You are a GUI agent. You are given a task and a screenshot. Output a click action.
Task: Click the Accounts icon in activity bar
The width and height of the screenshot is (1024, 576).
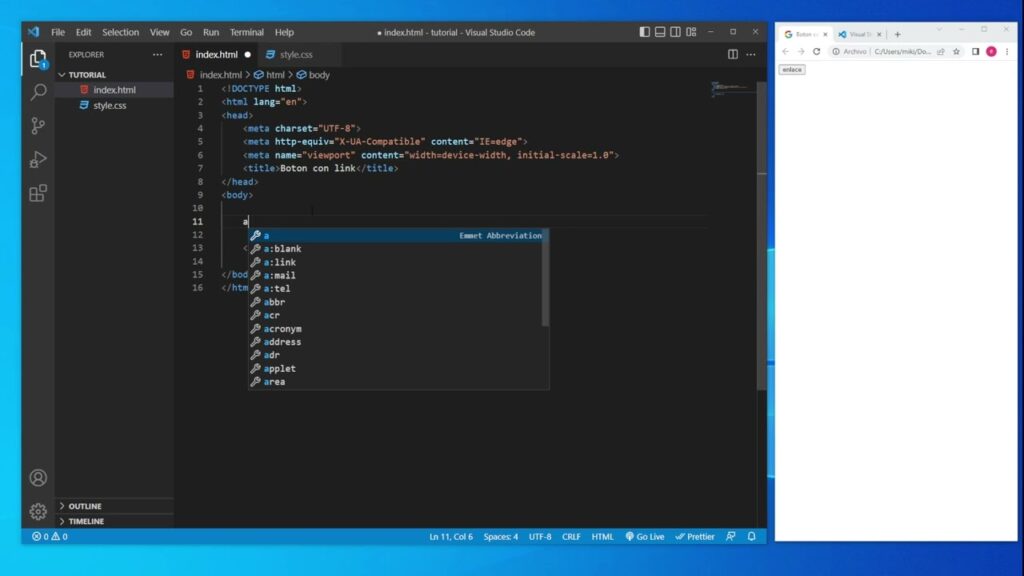38,478
